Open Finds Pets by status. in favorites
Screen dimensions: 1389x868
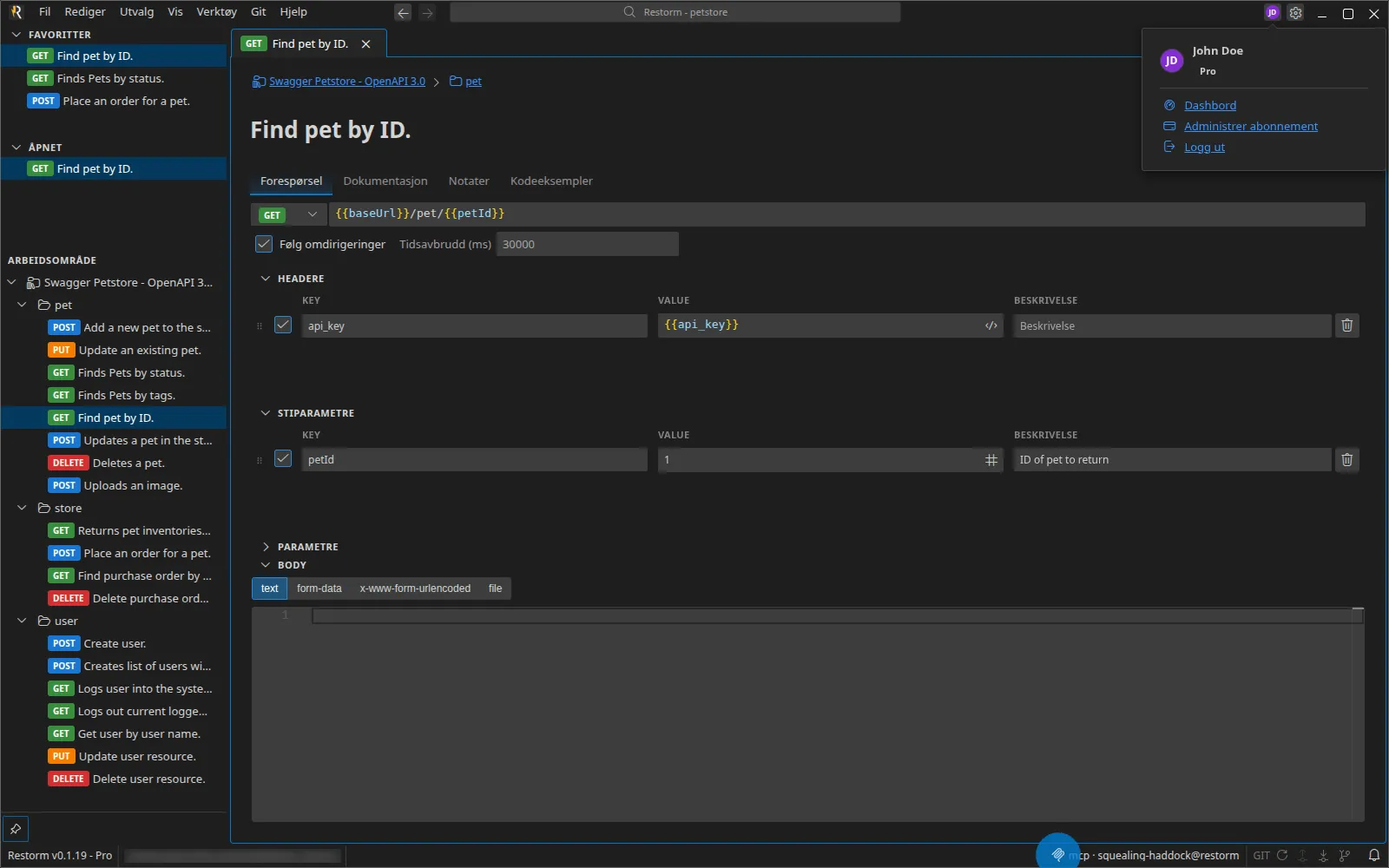click(114, 78)
